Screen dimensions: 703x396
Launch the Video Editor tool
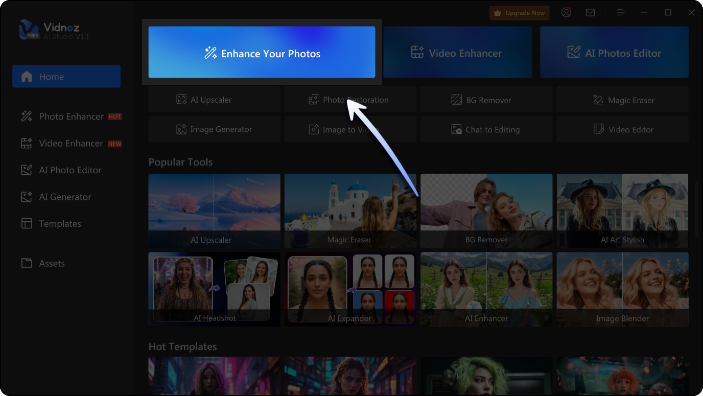(623, 129)
